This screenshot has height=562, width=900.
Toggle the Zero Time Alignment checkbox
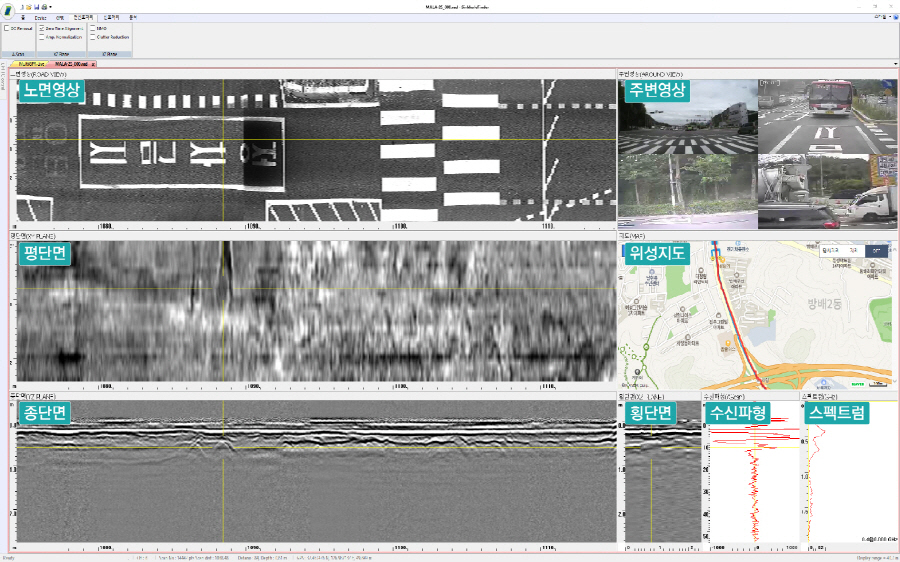(42, 29)
